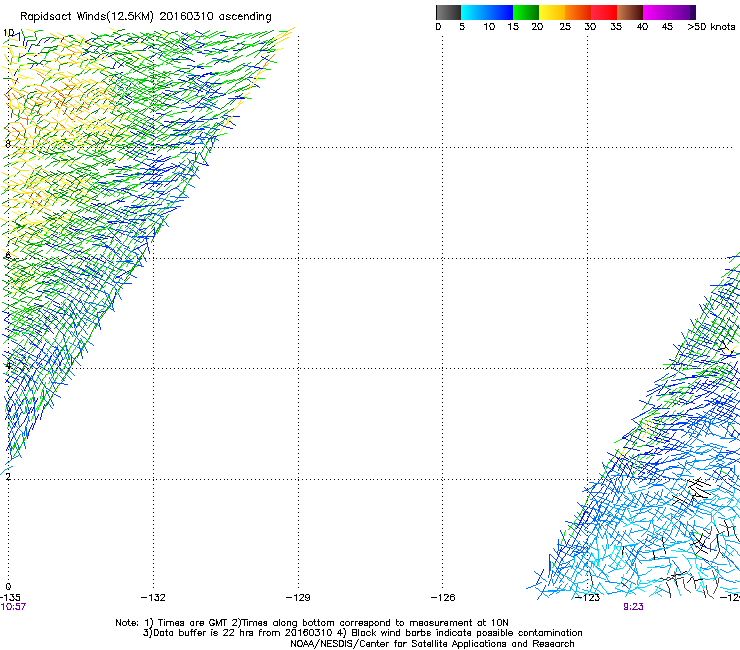Click the "NOAA/NESDIS/Center for Satellite Applications and Research" credit
Screen dimensions: 740x650
pos(432,644)
